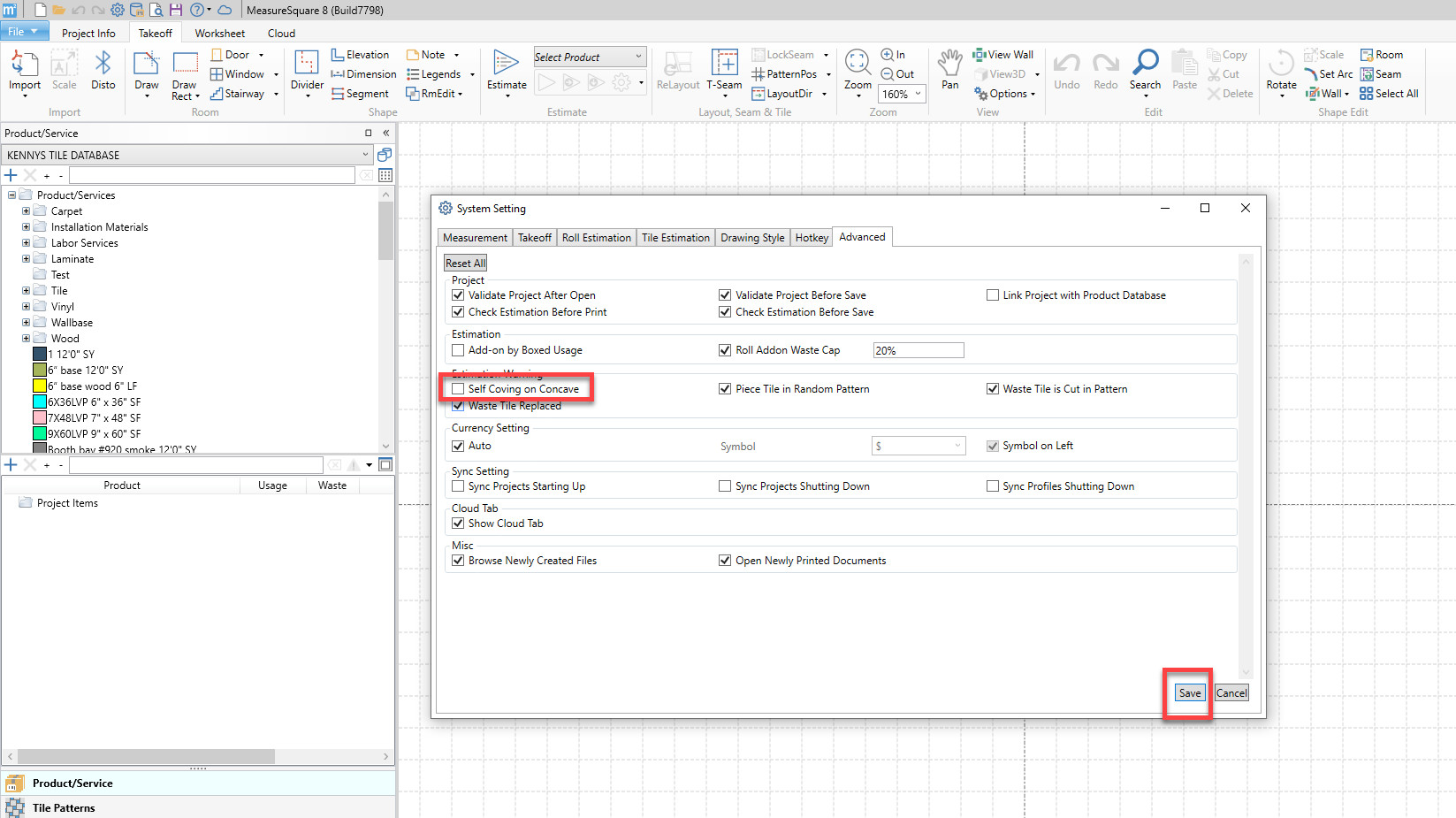The width and height of the screenshot is (1456, 818).
Task: Click the Set Arc tool
Action: tap(1329, 74)
